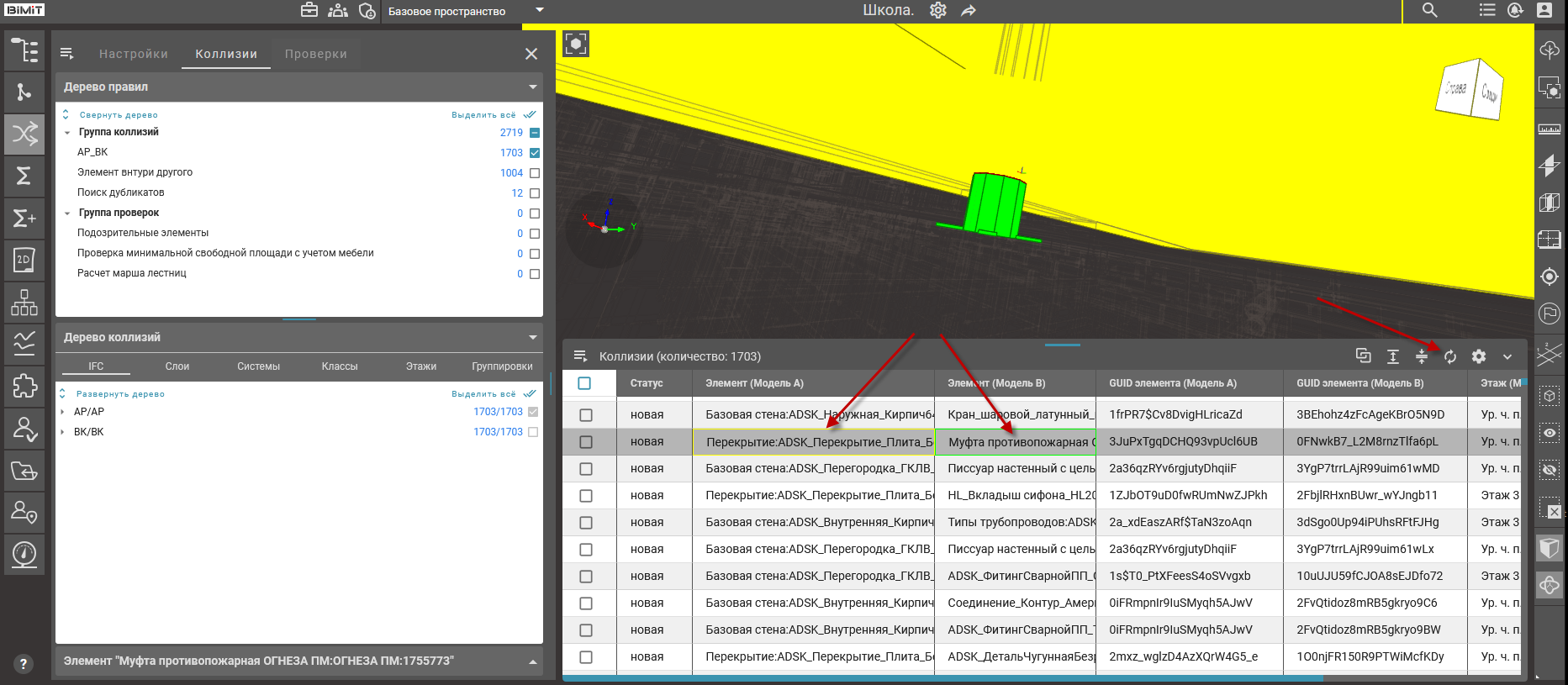Viewport: 1568px width, 685px height.
Task: Collapse the Дерево правил panel
Action: click(x=532, y=87)
